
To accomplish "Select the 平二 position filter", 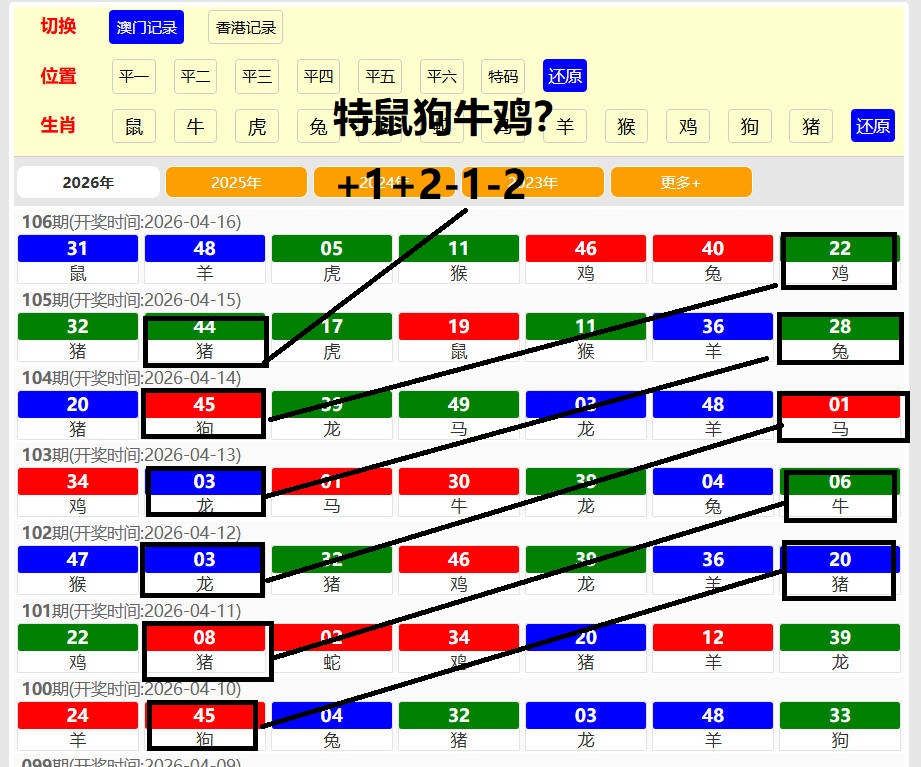I will [195, 76].
